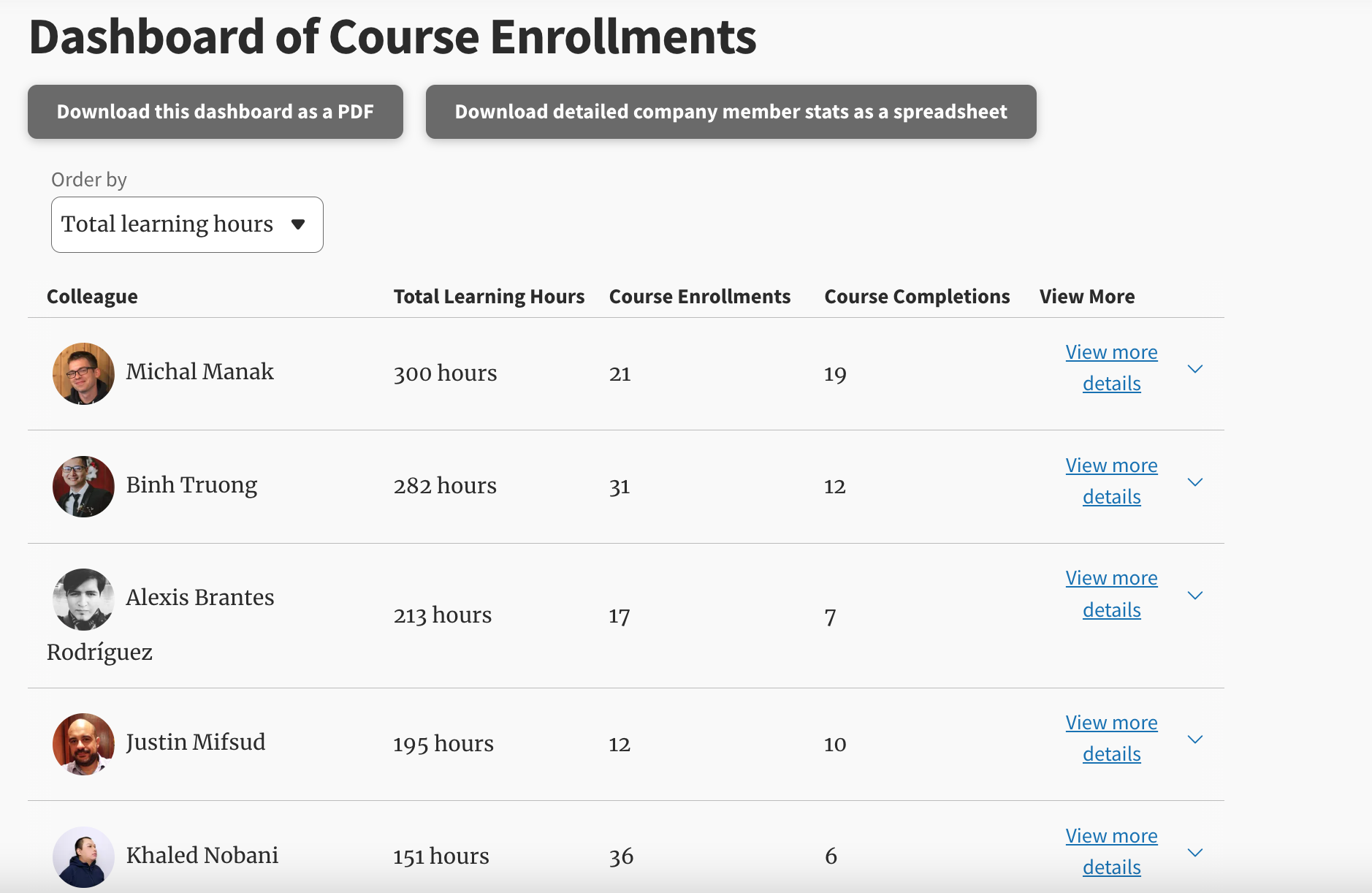
Task: Expand the chevron for Alexis Brantes Rodríguez
Action: [1195, 596]
